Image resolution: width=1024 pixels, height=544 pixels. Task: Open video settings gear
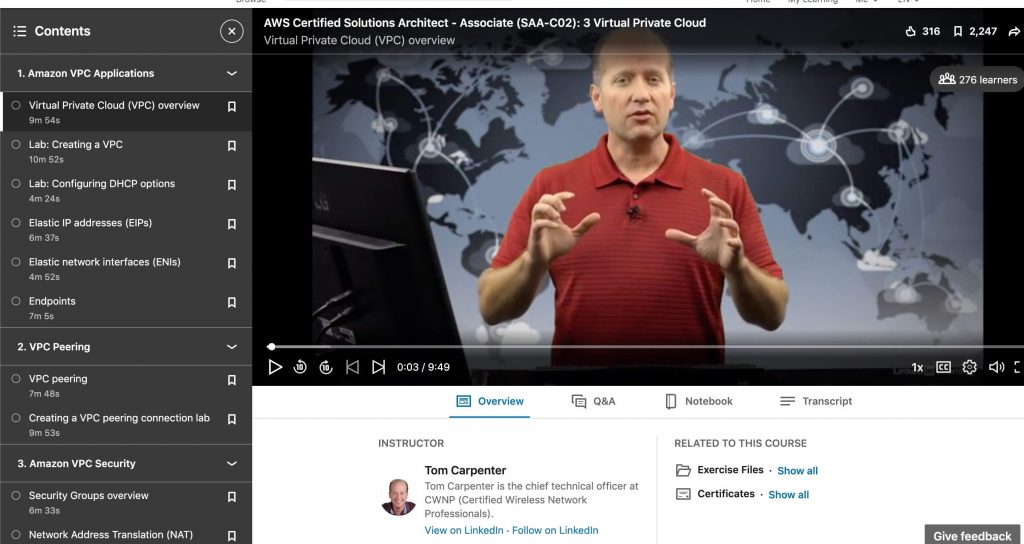click(x=969, y=367)
